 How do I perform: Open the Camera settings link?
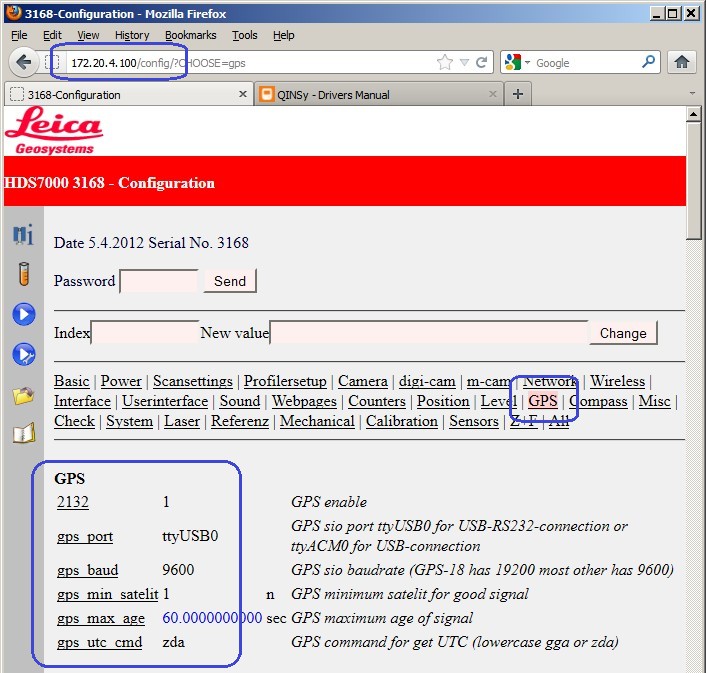tap(363, 381)
